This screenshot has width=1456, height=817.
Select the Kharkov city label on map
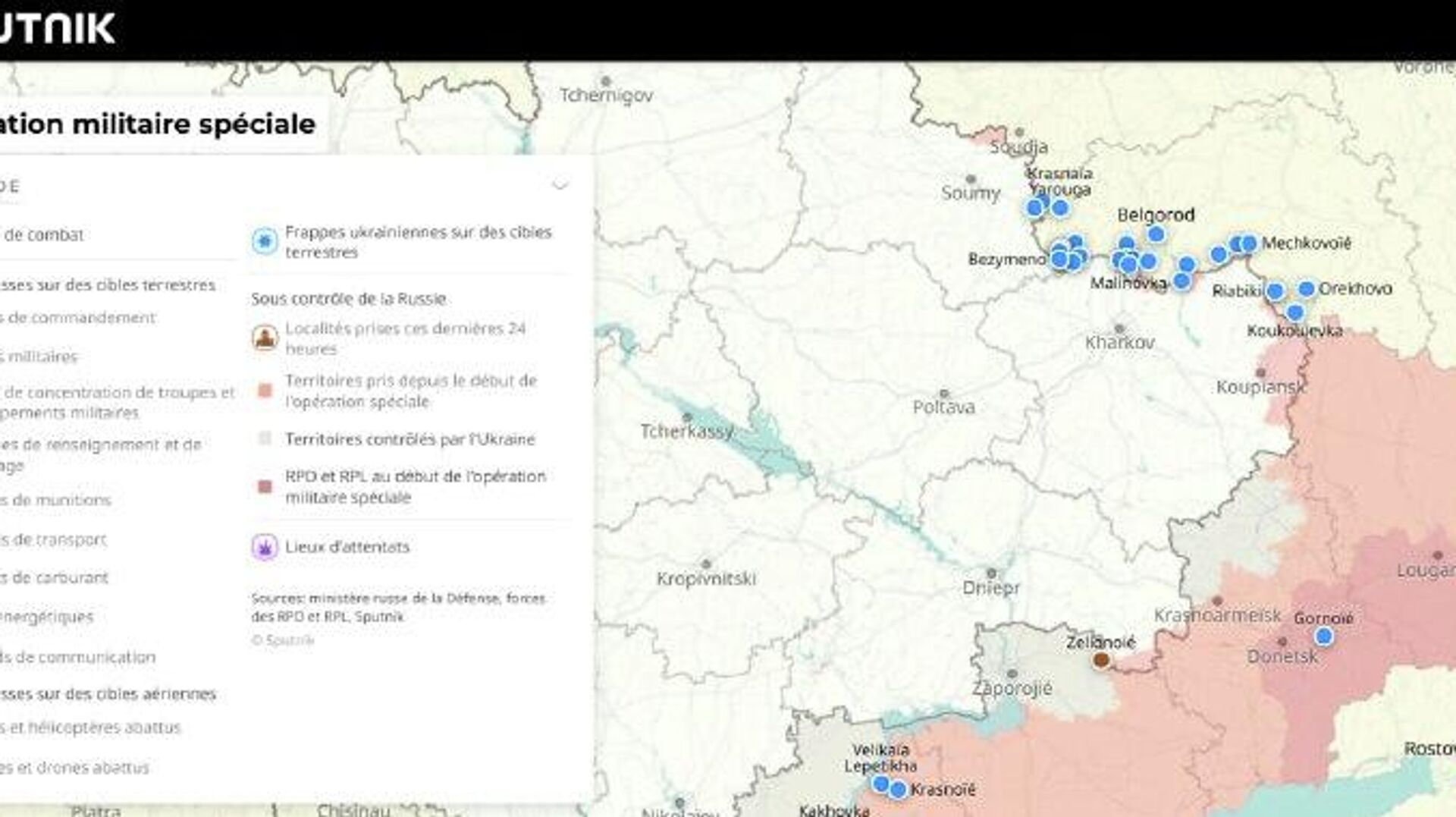1119,342
